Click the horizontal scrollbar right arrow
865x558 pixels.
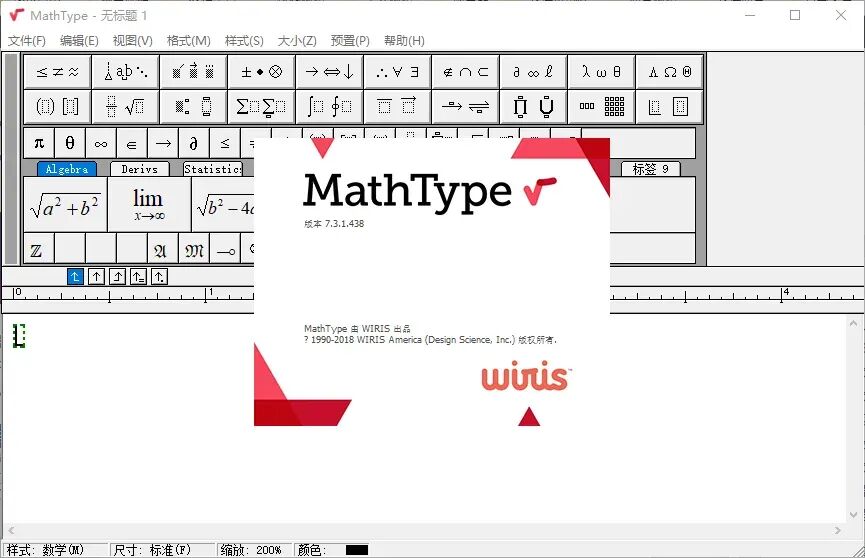[x=838, y=530]
